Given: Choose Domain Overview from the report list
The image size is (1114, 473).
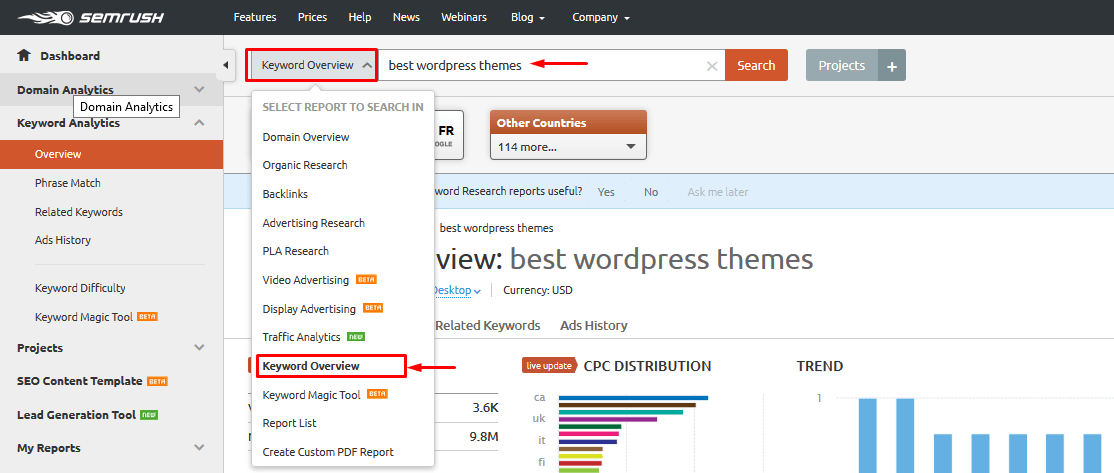Looking at the screenshot, I should pos(306,136).
